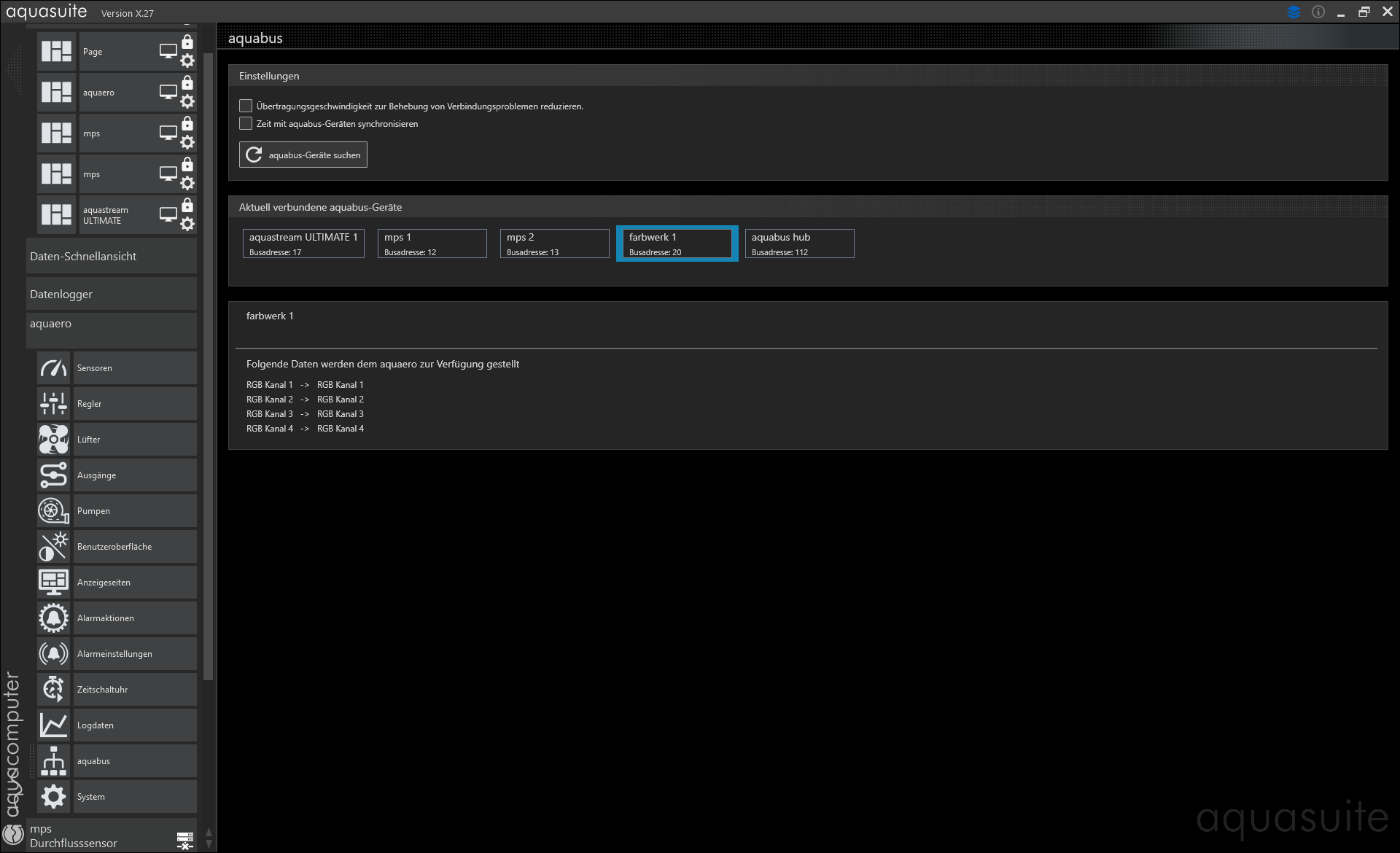1400x853 pixels.
Task: Enable Übertragungsgeschwindigkeit reduzieren checkbox
Action: click(246, 106)
